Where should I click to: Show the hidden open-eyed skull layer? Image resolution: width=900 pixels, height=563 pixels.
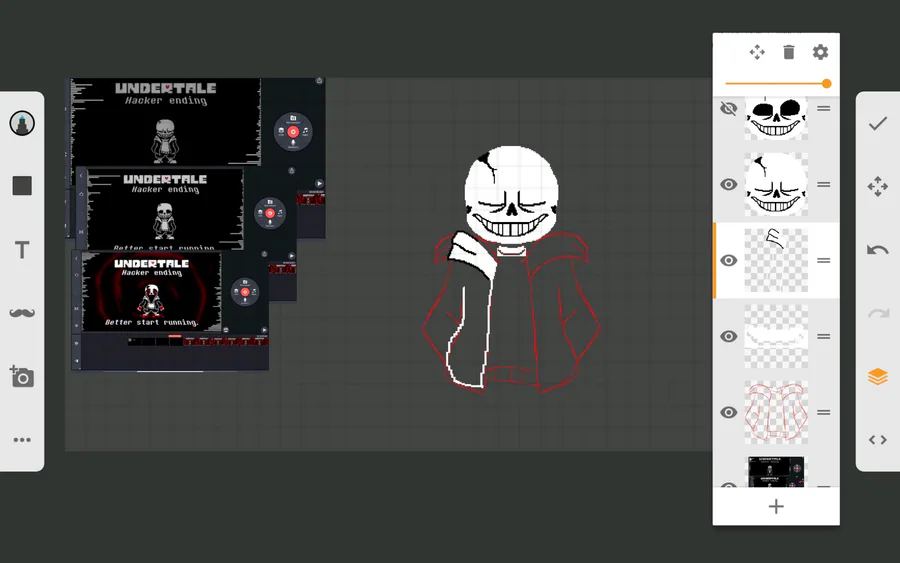click(x=728, y=108)
